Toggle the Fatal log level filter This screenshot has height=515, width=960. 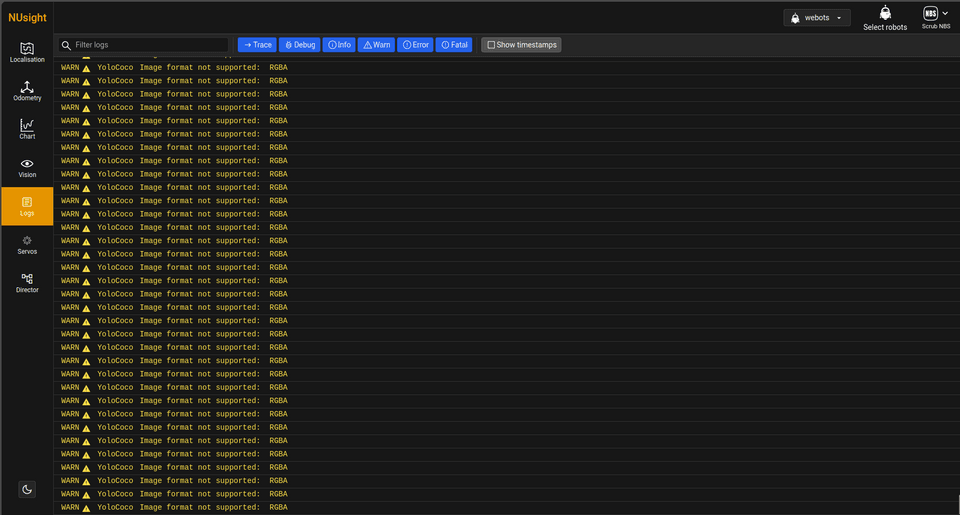pyautogui.click(x=454, y=45)
